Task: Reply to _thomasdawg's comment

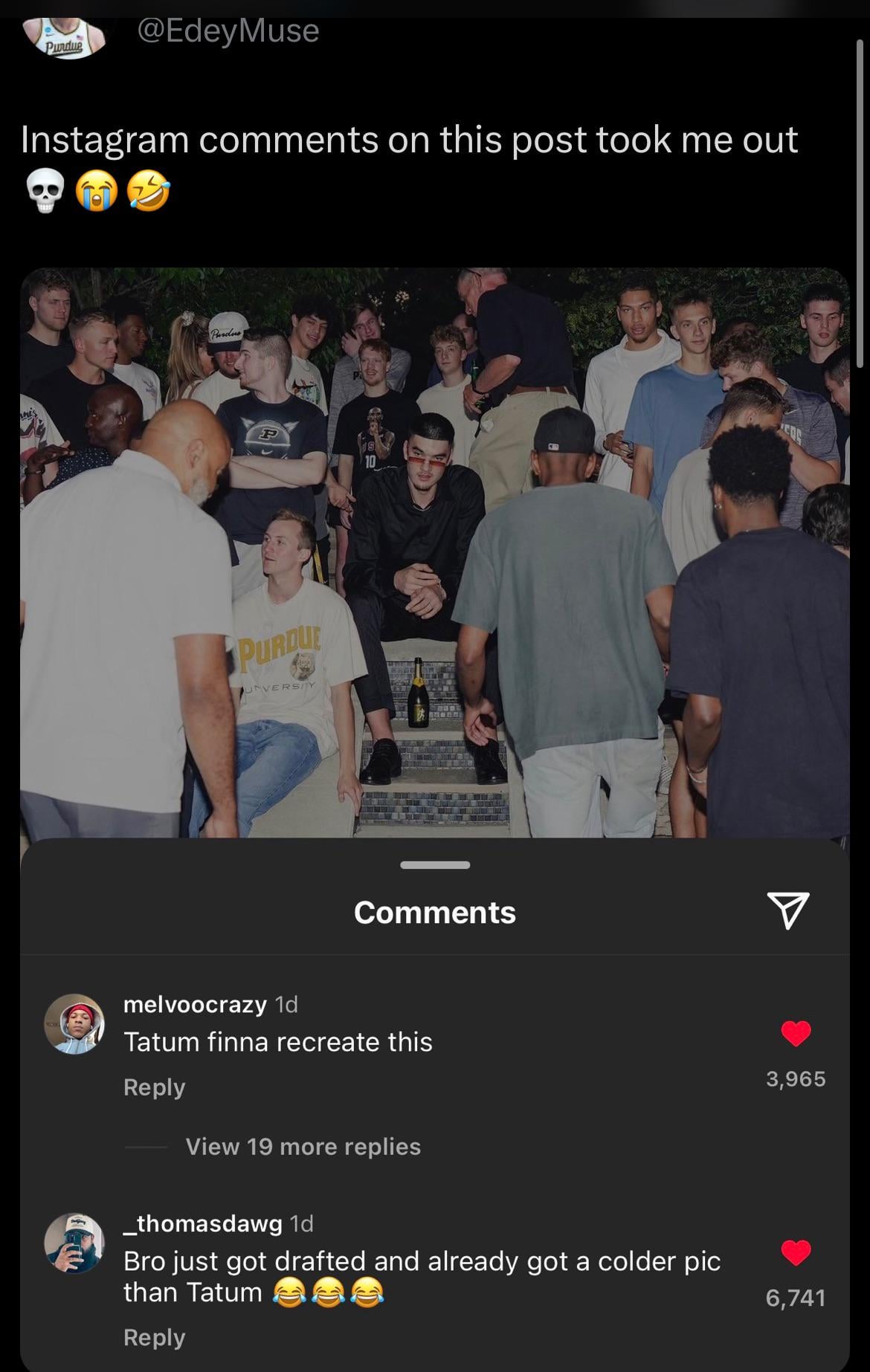Action: coord(154,1337)
